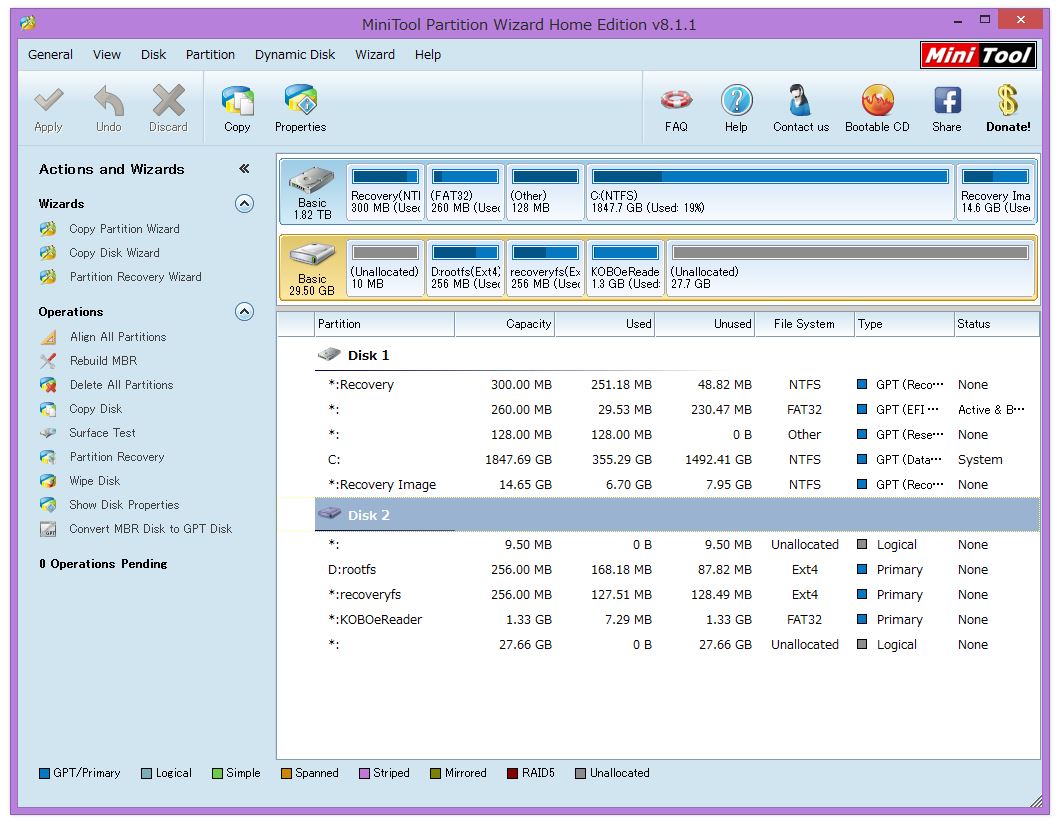Screen dimensions: 1063x823
Task: Click the MiniTool logo
Action: pyautogui.click(x=978, y=55)
